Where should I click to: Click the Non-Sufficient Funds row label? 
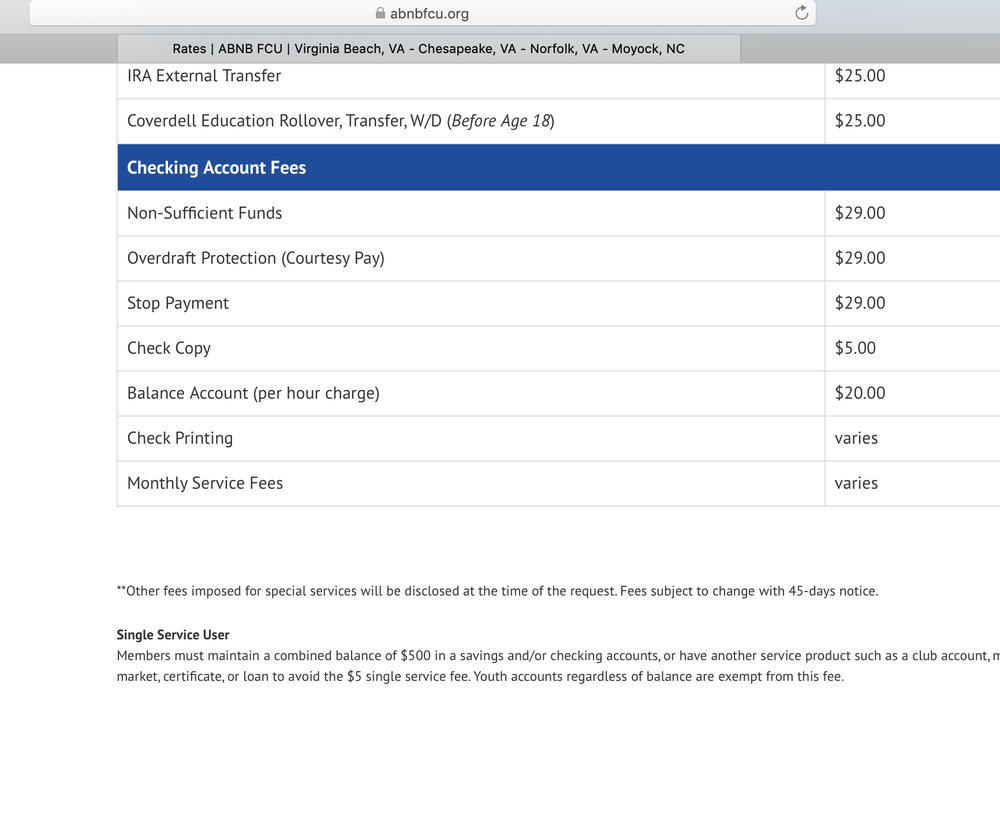coord(204,213)
